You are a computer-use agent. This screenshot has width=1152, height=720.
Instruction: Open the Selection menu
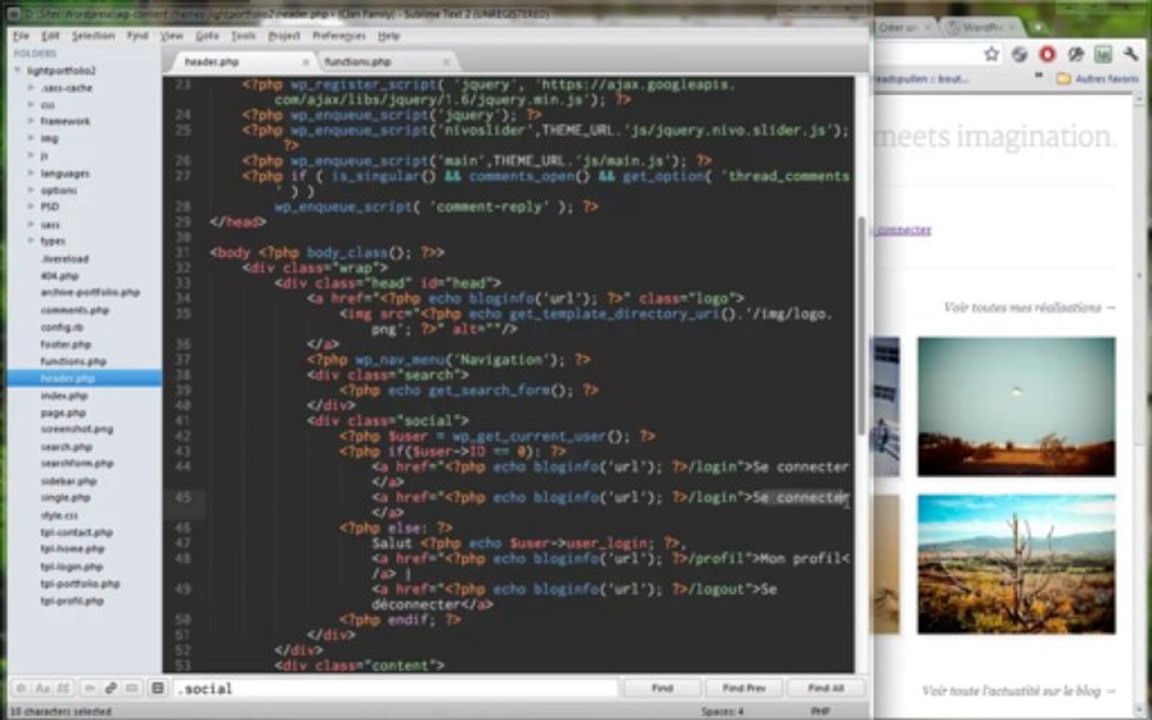click(93, 35)
